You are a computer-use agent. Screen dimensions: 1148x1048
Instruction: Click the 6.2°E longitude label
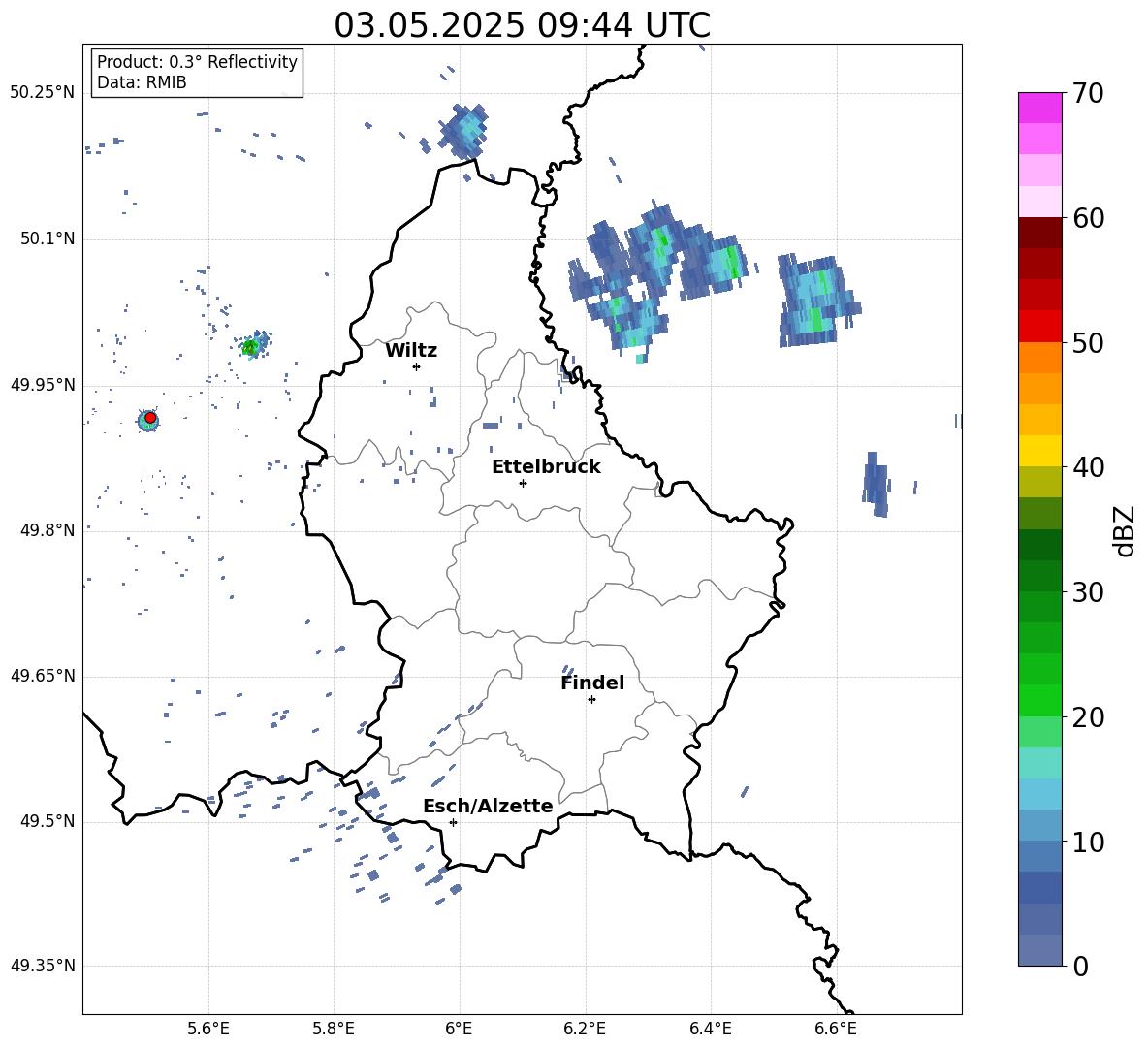click(585, 1029)
